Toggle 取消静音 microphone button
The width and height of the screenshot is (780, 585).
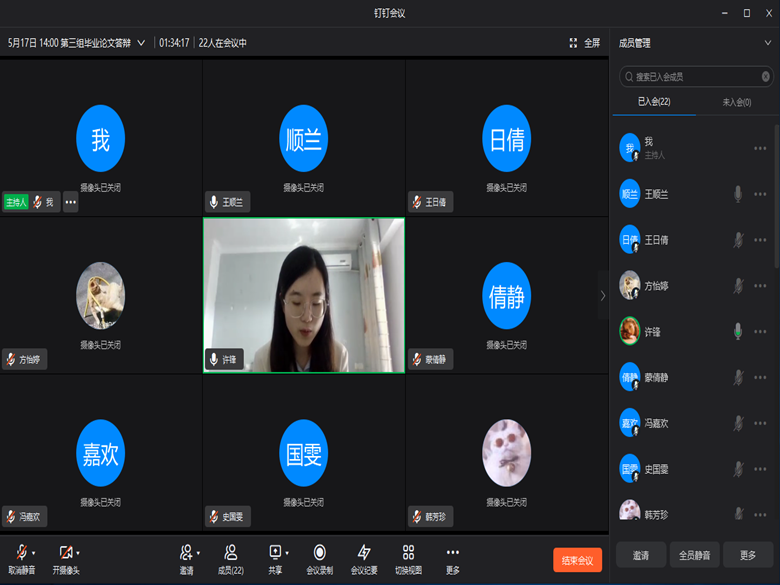coord(21,553)
